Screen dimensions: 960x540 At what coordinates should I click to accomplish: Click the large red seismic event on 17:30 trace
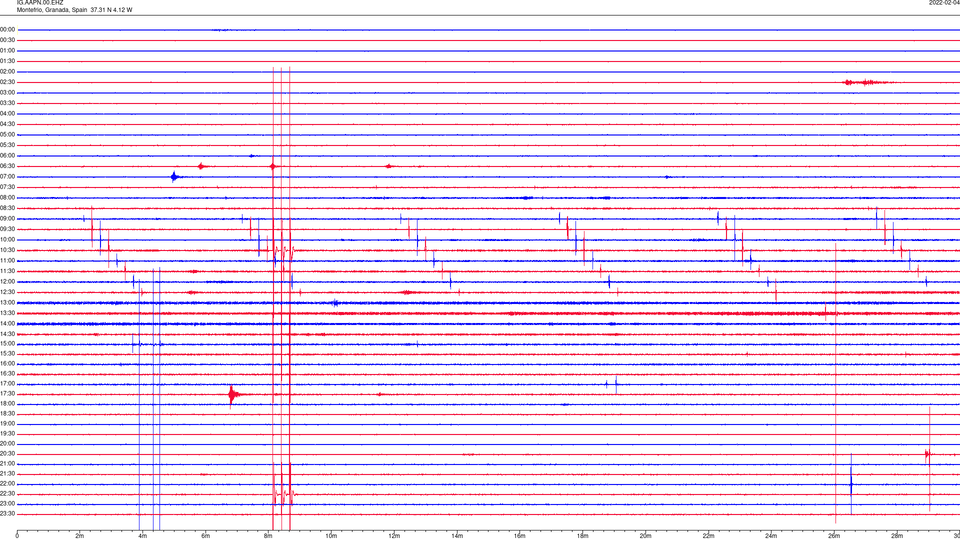[232, 395]
